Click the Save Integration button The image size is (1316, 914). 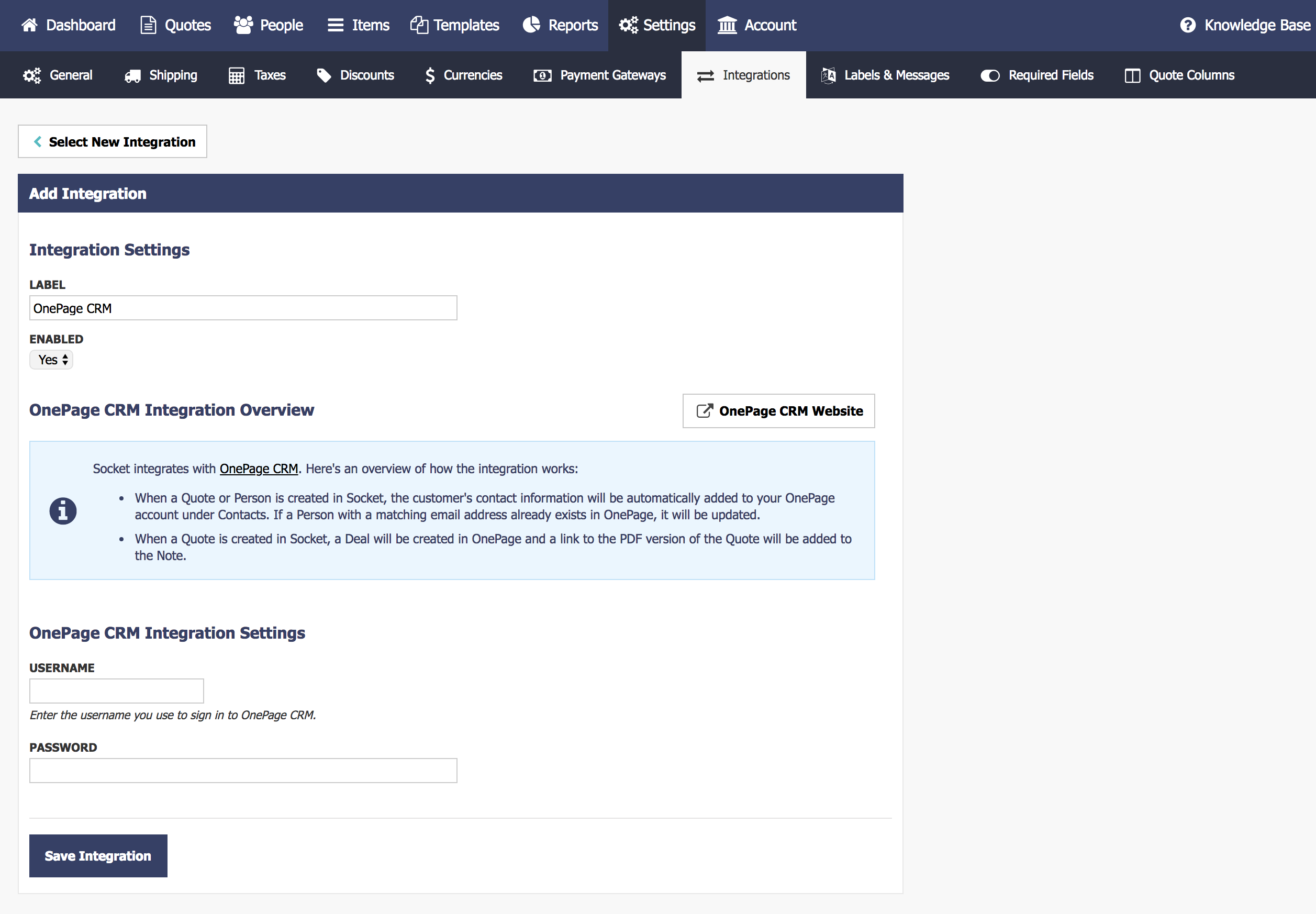pyautogui.click(x=98, y=855)
